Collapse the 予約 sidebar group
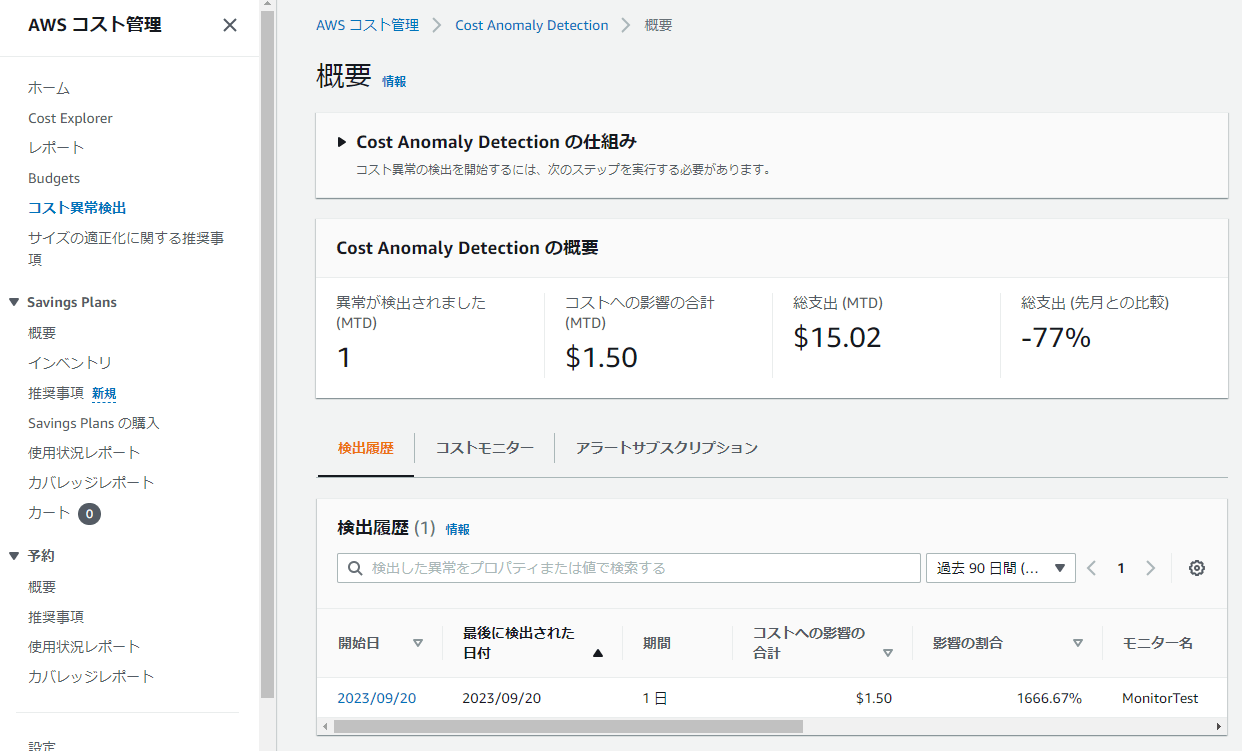The image size is (1242, 751). pos(14,555)
